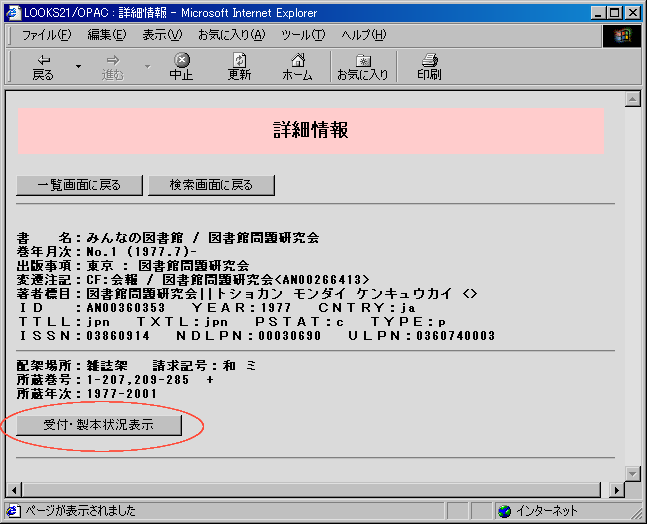Open the お気に入り(A) menu
The width and height of the screenshot is (647, 524).
[231, 35]
